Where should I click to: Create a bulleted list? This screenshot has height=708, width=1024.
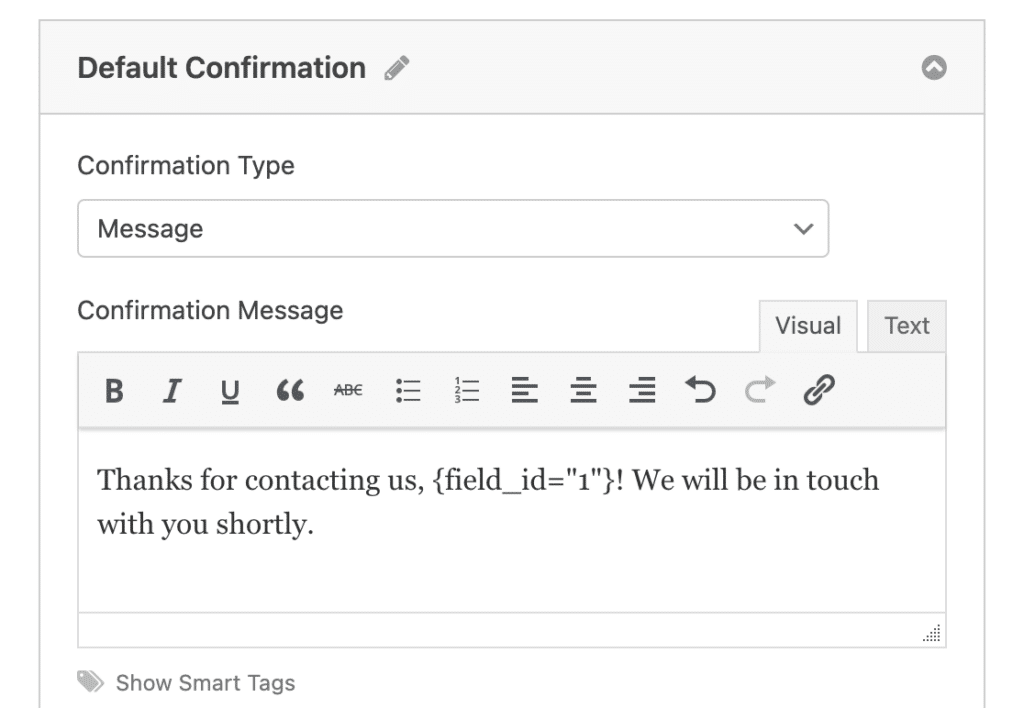click(x=407, y=391)
